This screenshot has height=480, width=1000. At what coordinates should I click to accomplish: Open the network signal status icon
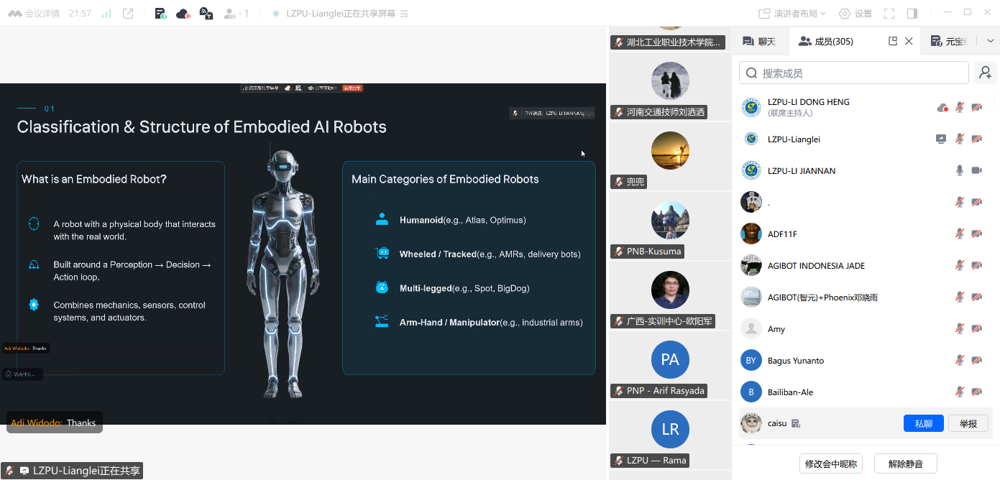tap(106, 14)
